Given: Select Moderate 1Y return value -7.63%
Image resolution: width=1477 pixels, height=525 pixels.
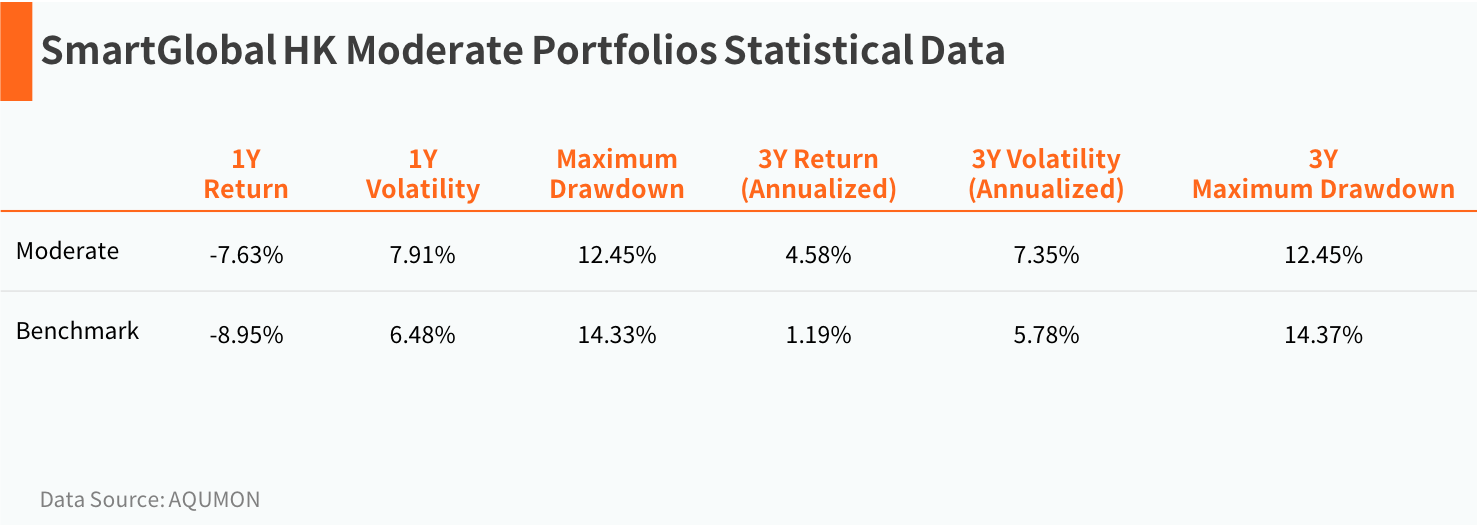Looking at the screenshot, I should 246,255.
